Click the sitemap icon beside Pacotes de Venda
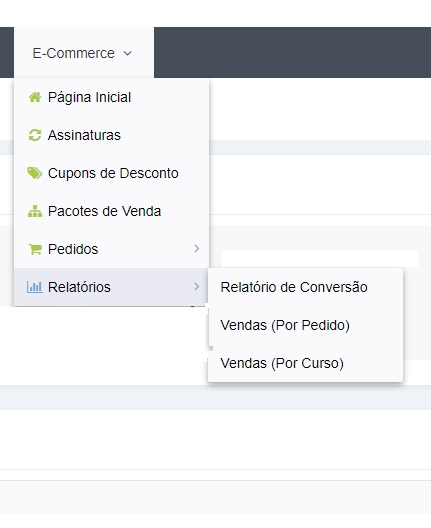Image resolution: width=431 pixels, height=528 pixels. 35,211
